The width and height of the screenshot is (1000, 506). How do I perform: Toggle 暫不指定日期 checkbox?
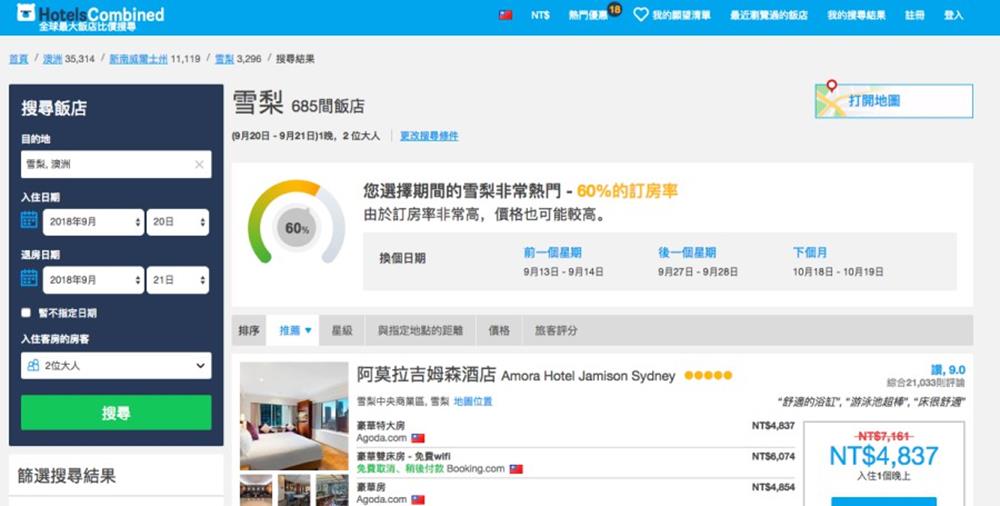pos(26,313)
